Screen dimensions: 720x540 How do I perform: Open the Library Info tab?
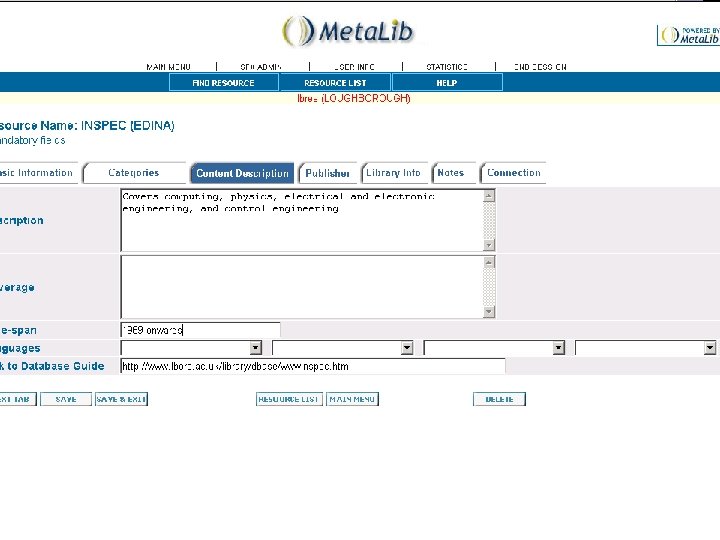[394, 173]
